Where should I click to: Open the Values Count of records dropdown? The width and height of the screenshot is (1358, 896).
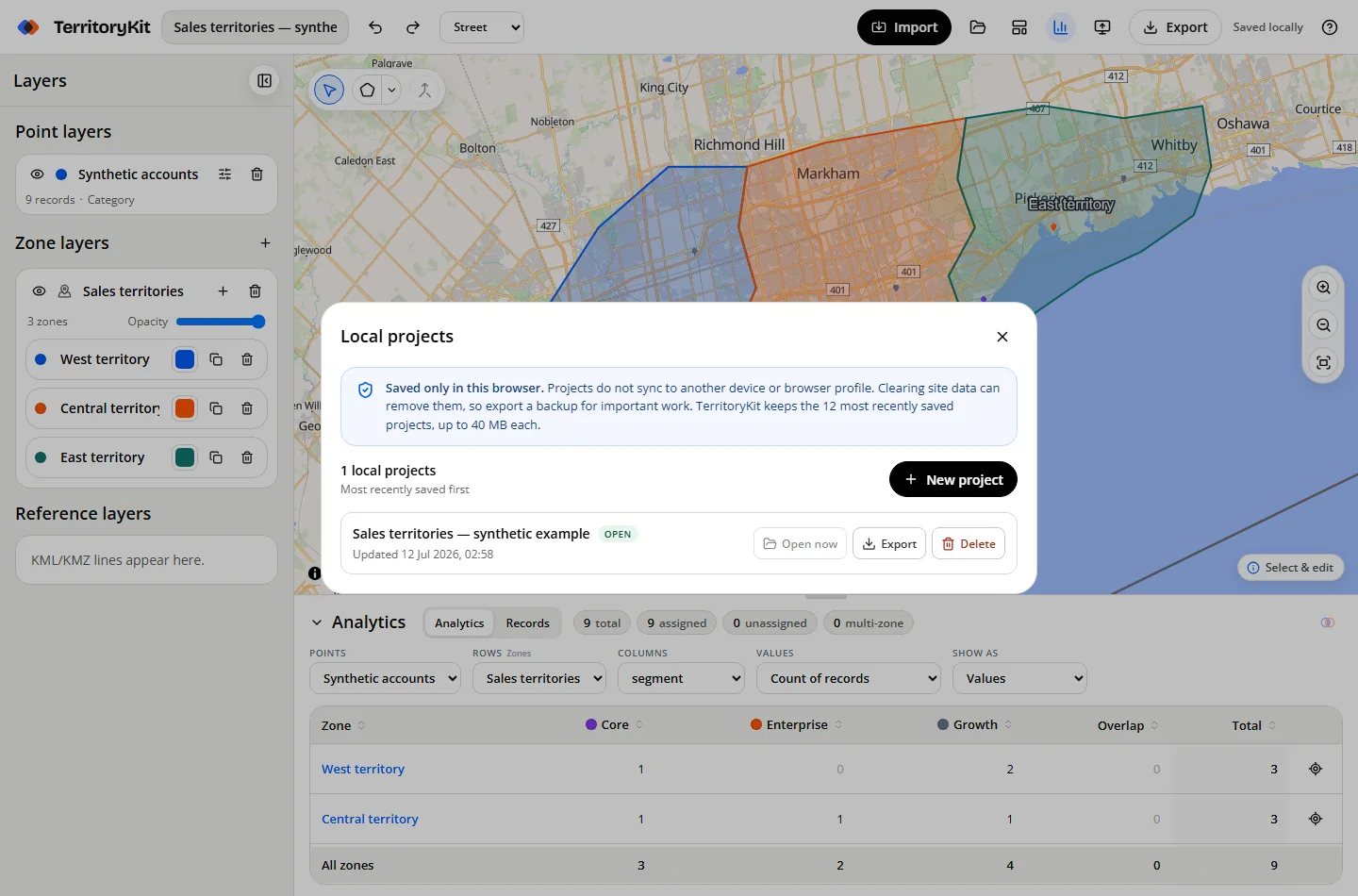click(849, 678)
